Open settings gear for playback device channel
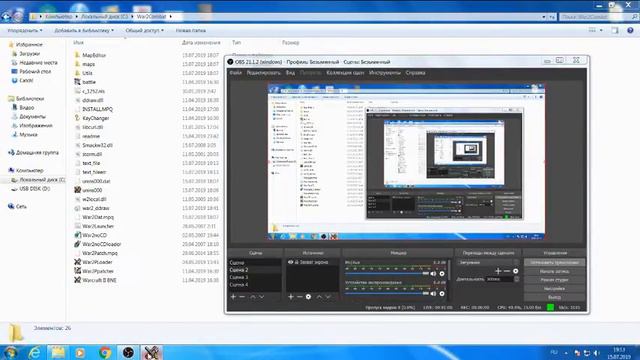This screenshot has width=640, height=360. coord(442,293)
